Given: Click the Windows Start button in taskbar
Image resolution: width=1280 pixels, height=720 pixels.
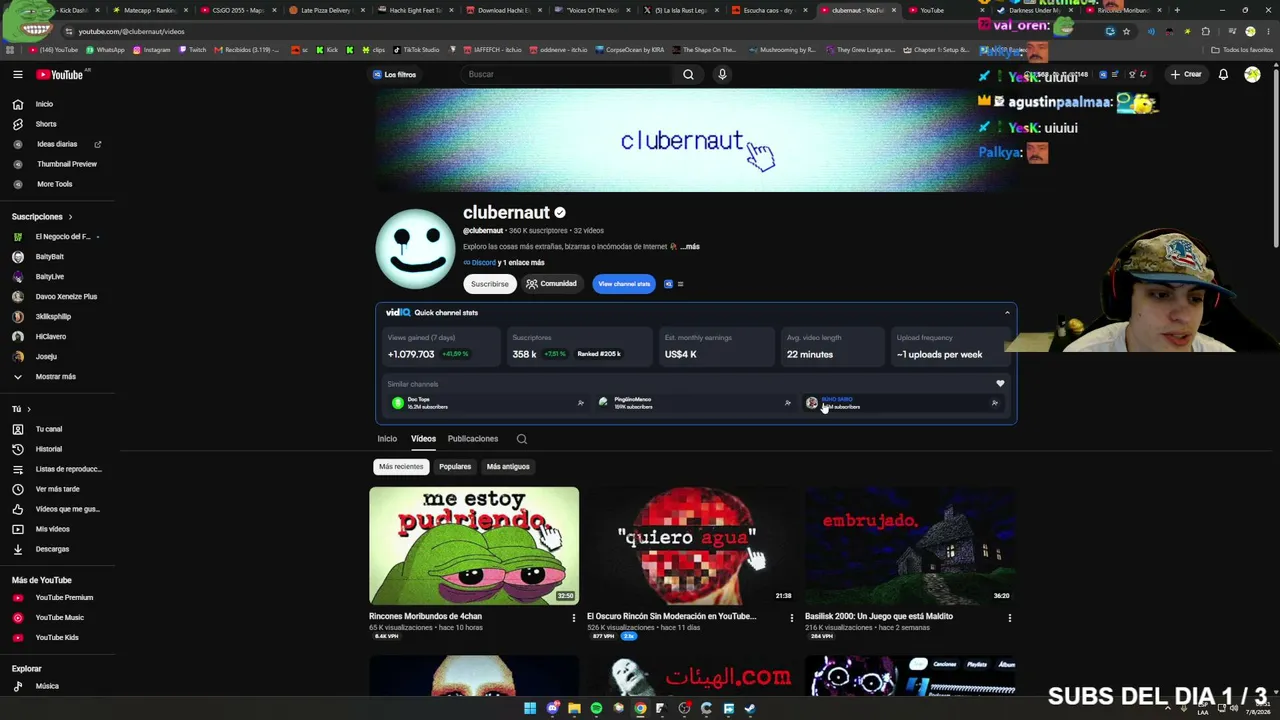Looking at the screenshot, I should click(x=530, y=709).
